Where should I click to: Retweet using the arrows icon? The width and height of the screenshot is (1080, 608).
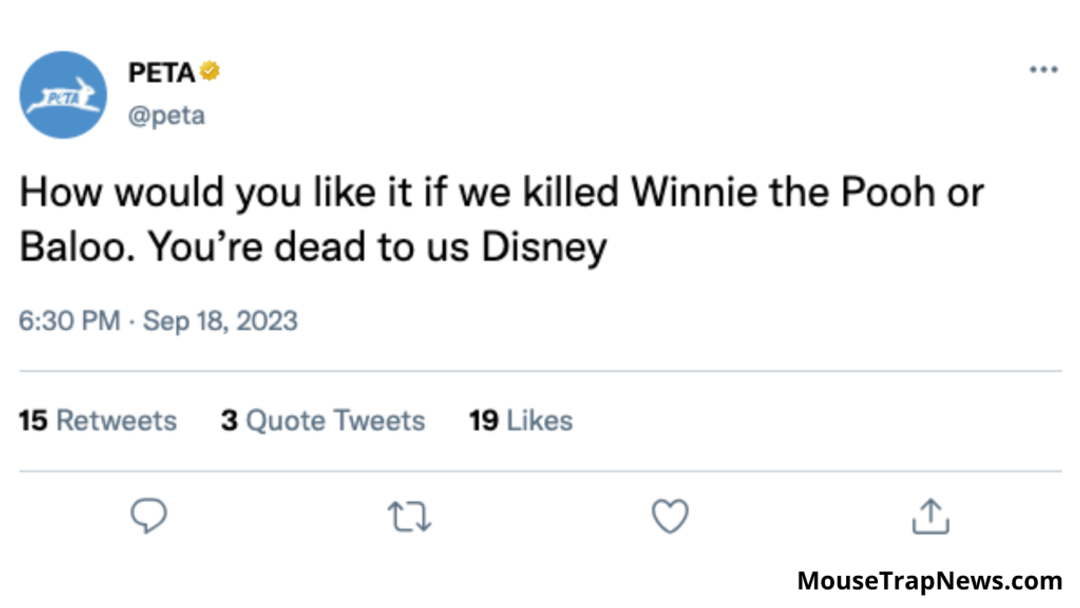(x=409, y=516)
